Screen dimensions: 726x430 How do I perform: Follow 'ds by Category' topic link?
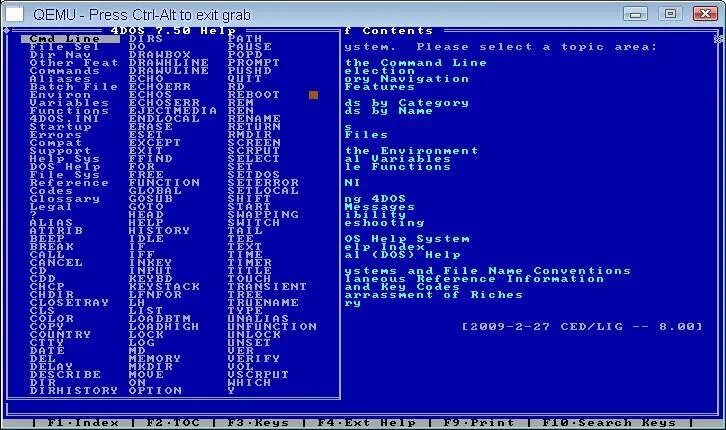pyautogui.click(x=407, y=103)
